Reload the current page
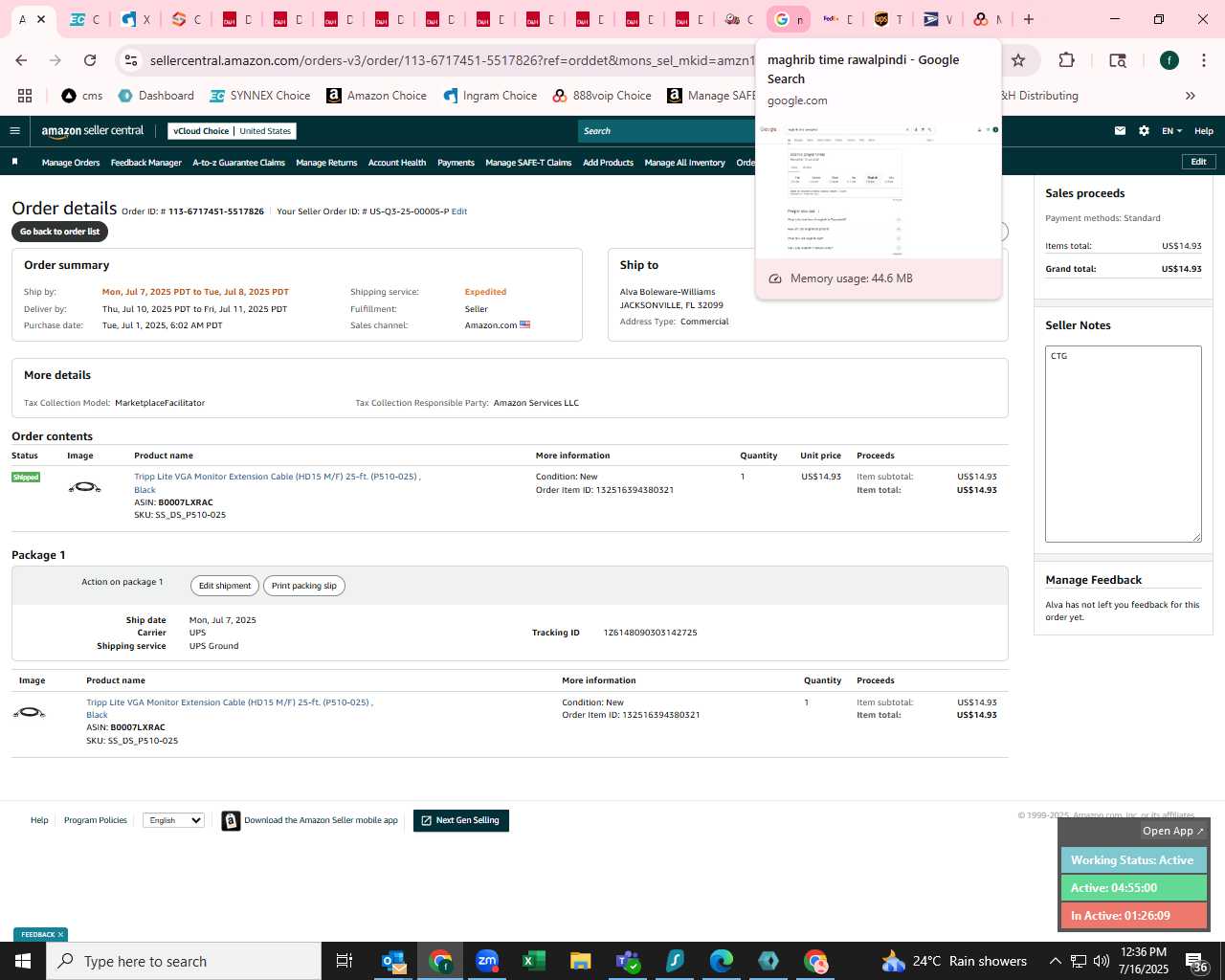The width and height of the screenshot is (1225, 980). [90, 60]
